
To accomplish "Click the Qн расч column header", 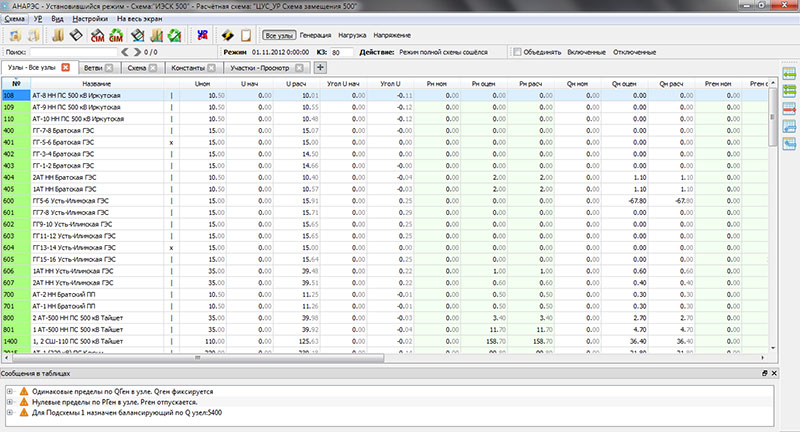I will click(671, 84).
